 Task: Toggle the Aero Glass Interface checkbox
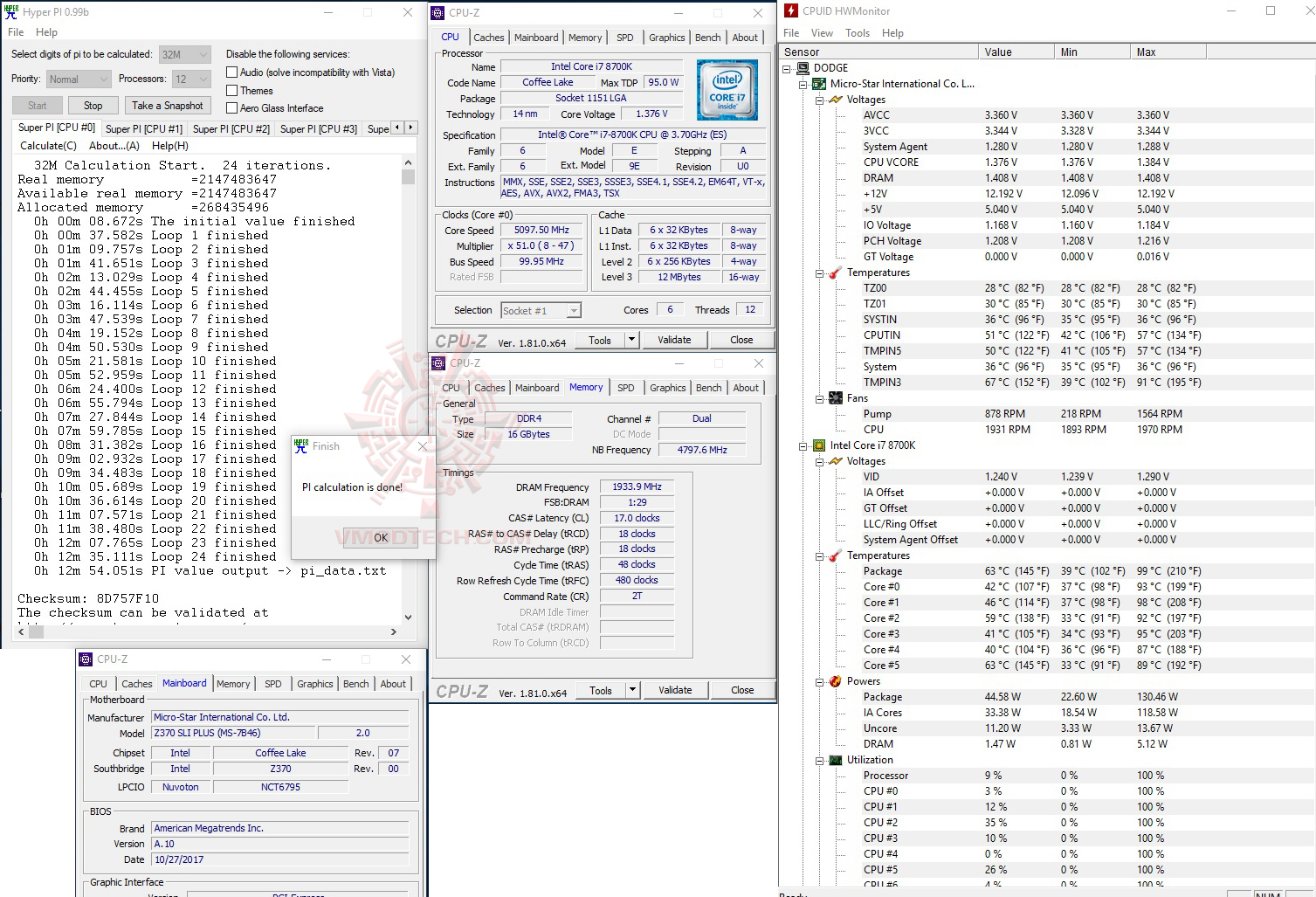coord(231,107)
